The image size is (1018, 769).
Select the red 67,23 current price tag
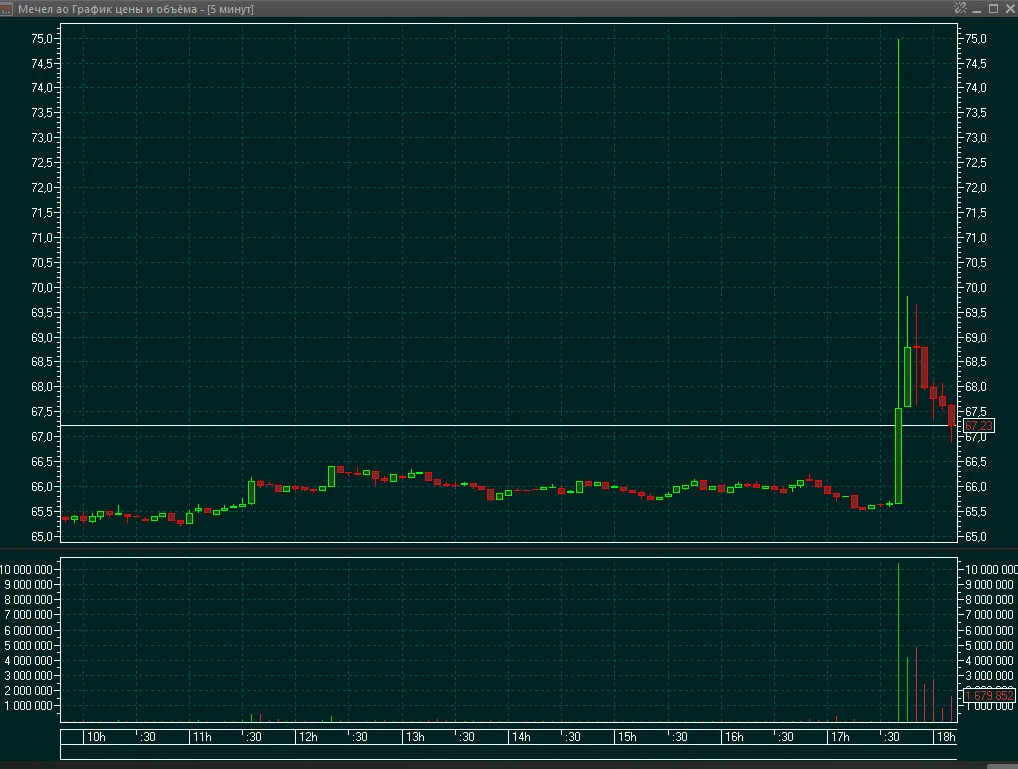point(978,426)
